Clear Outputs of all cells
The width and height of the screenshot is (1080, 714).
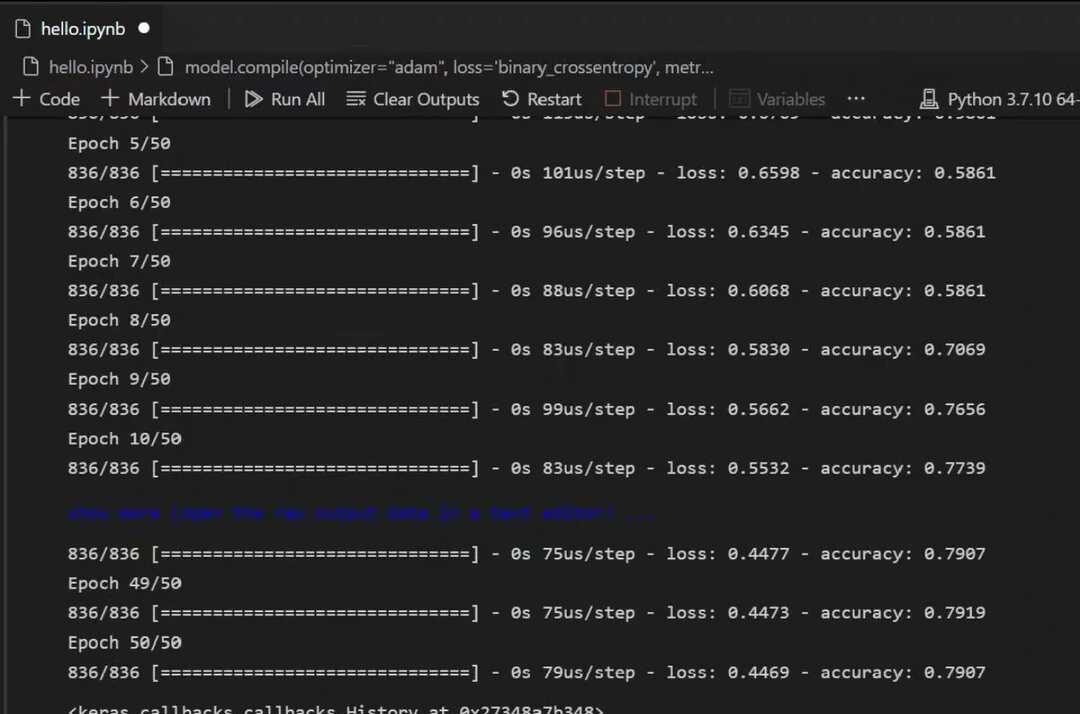tap(413, 99)
